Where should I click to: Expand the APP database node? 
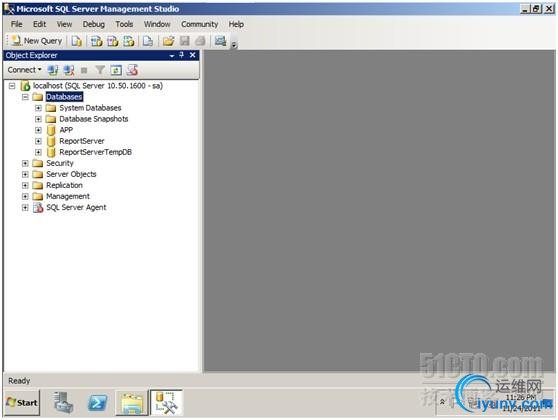(x=38, y=130)
